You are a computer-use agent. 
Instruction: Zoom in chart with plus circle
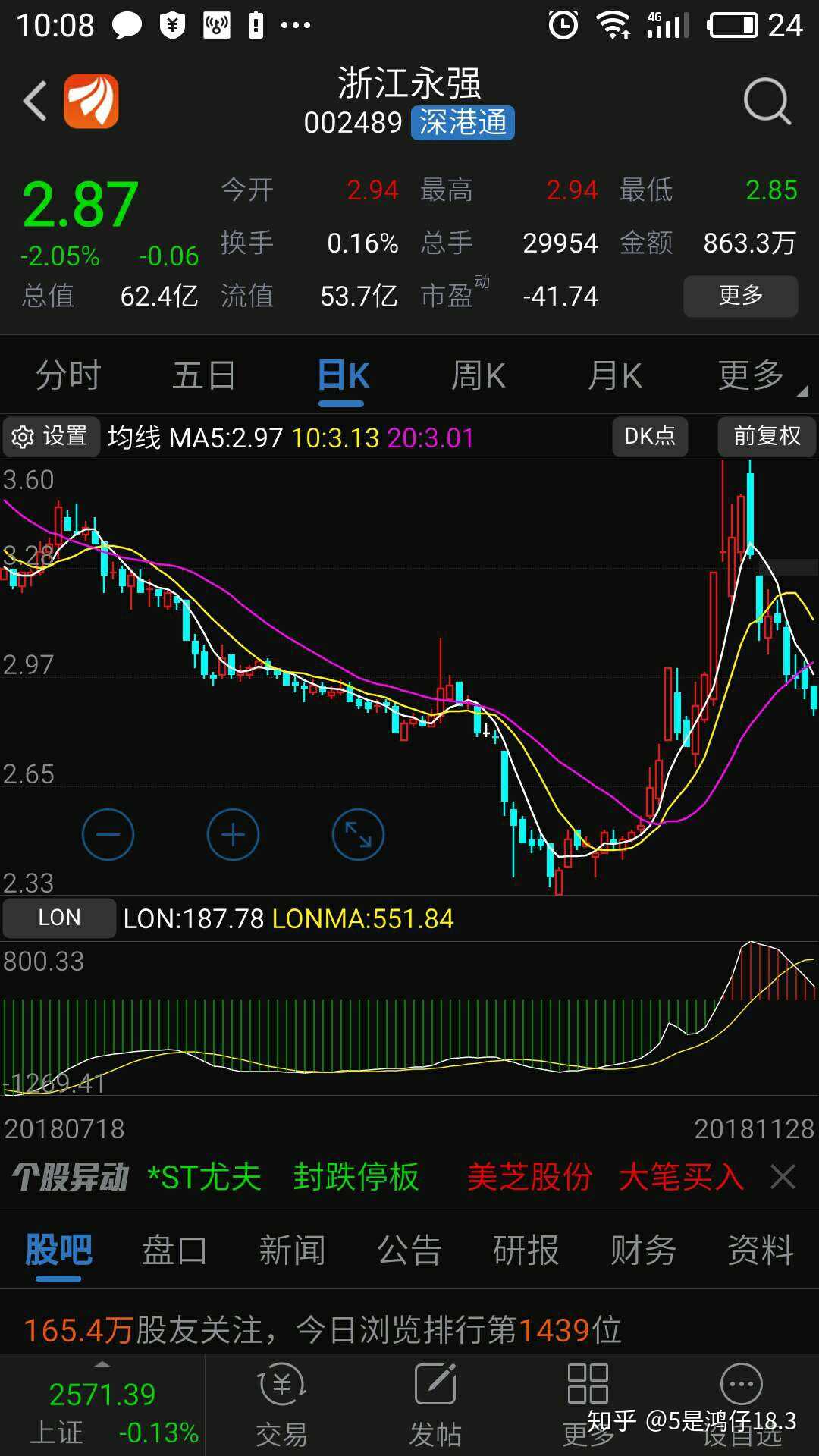pyautogui.click(x=233, y=834)
